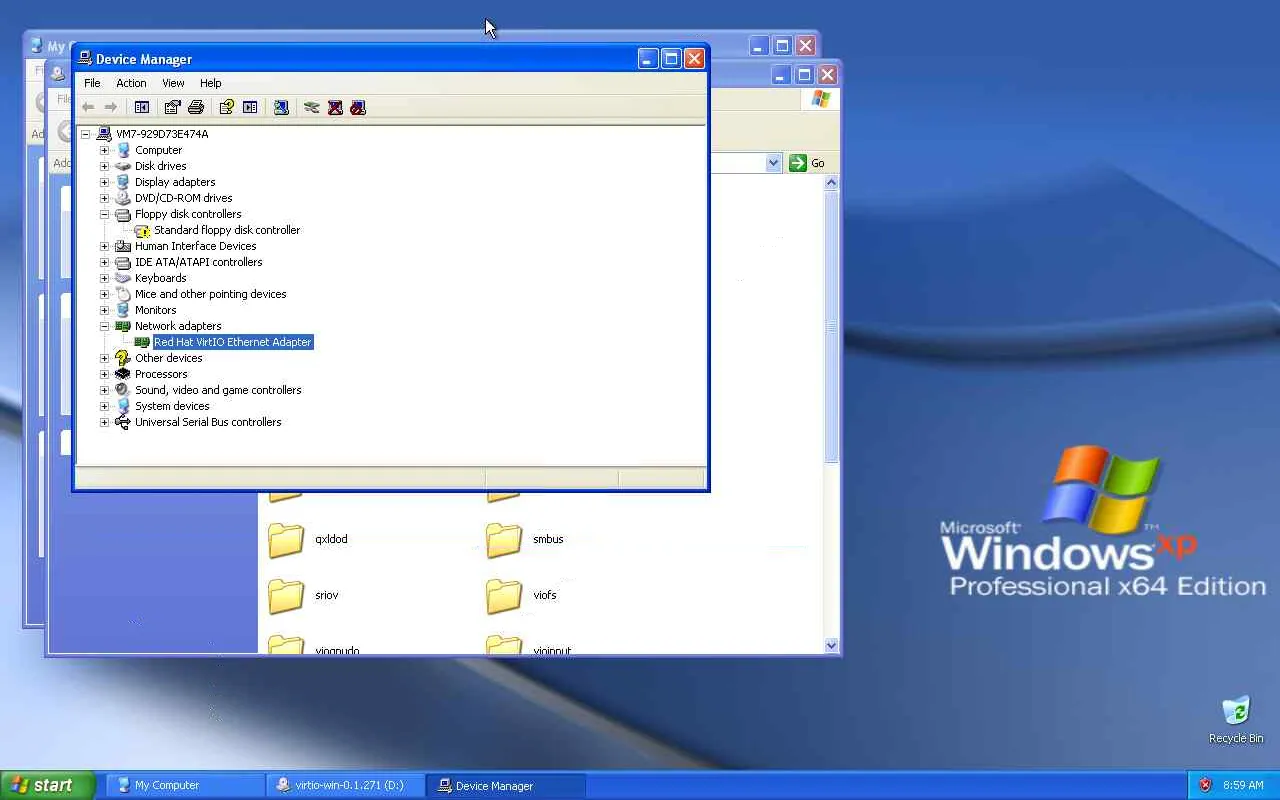Collapse the VM7-929D73E474A root node
Image resolution: width=1280 pixels, height=800 pixels.
coord(85,134)
